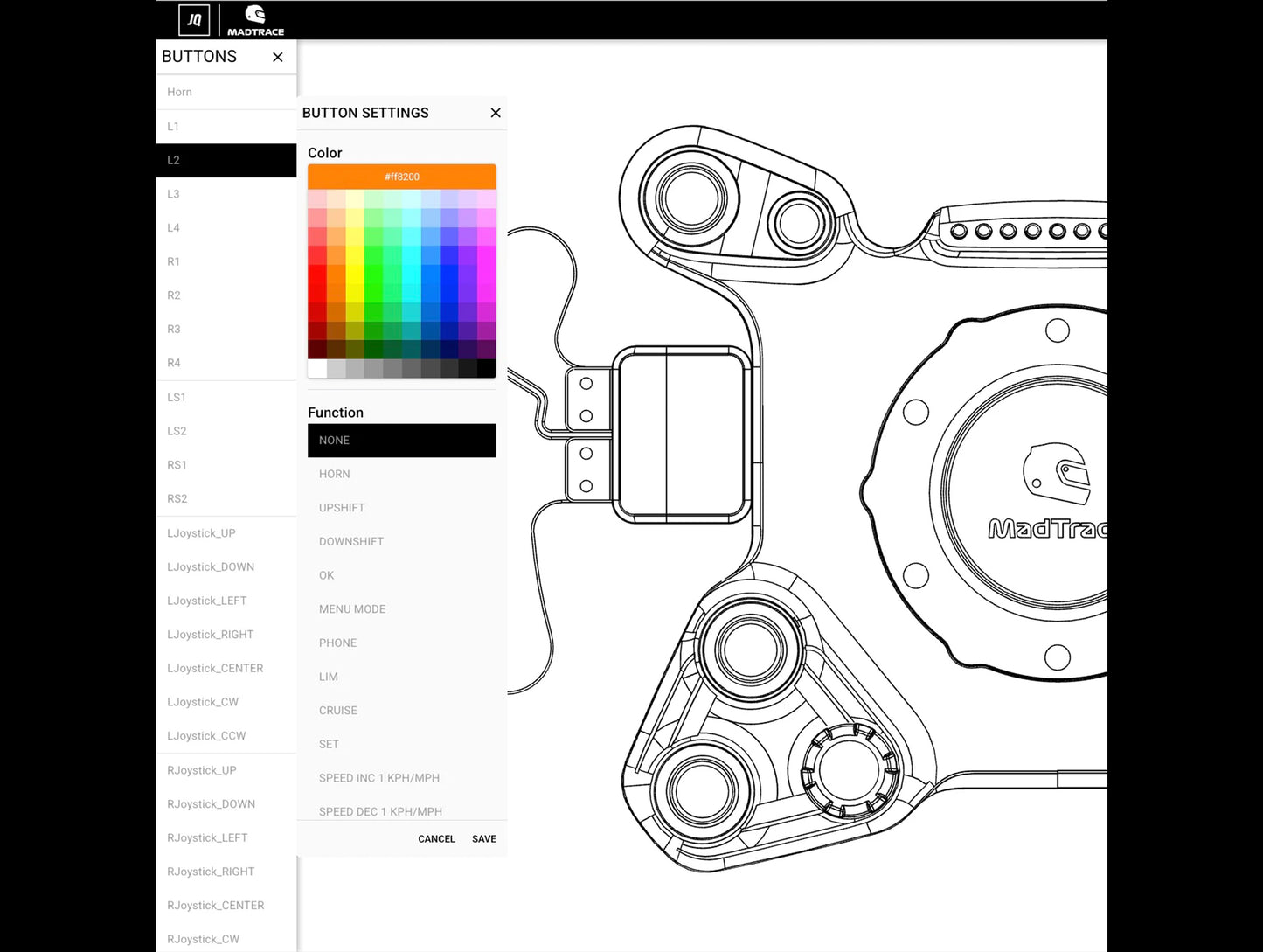The image size is (1263, 952).
Task: Choose the CRUISE function
Action: point(401,710)
